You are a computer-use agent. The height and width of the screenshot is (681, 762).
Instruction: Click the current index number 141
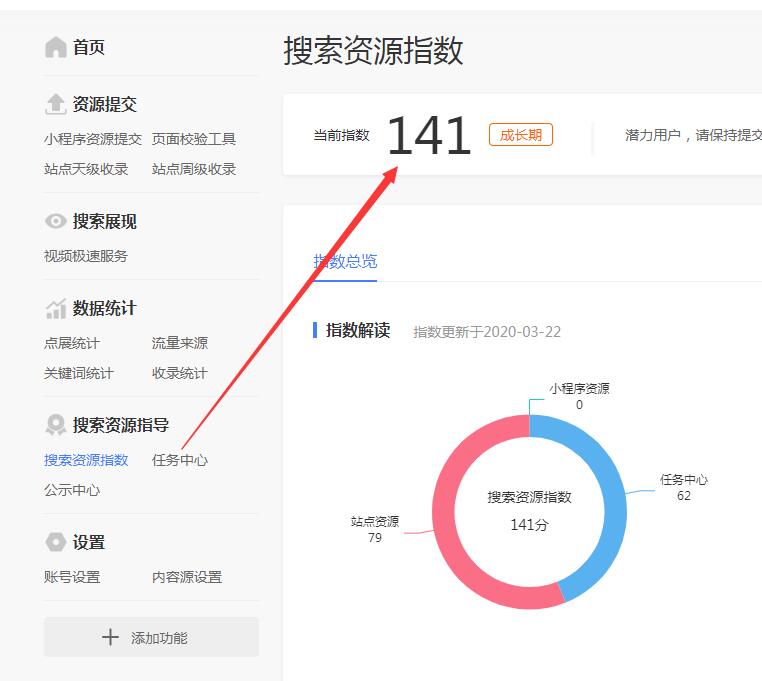429,136
